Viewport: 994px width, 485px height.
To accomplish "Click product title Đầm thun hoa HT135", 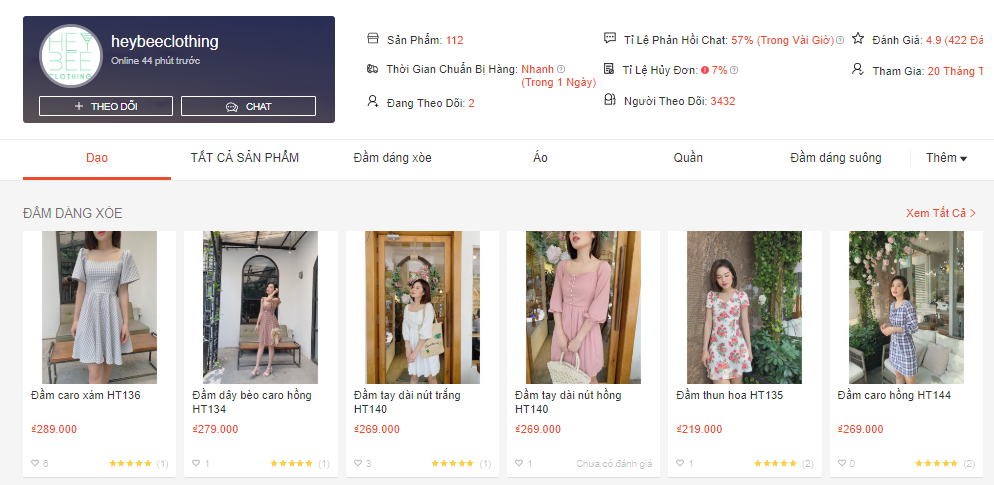I will tap(730, 396).
